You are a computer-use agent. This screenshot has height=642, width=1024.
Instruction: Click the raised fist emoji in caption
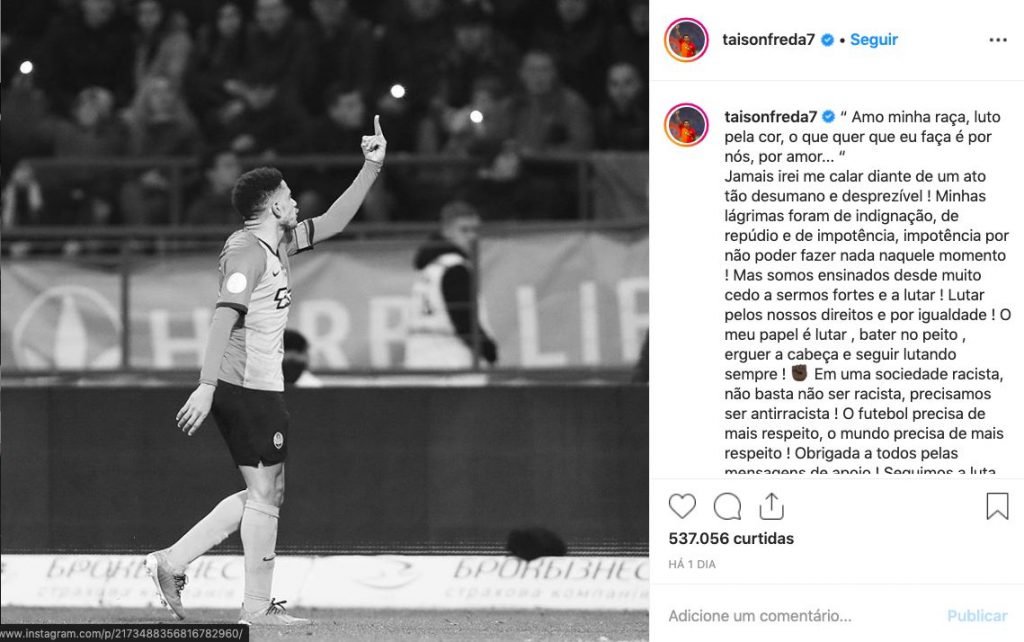coord(799,373)
